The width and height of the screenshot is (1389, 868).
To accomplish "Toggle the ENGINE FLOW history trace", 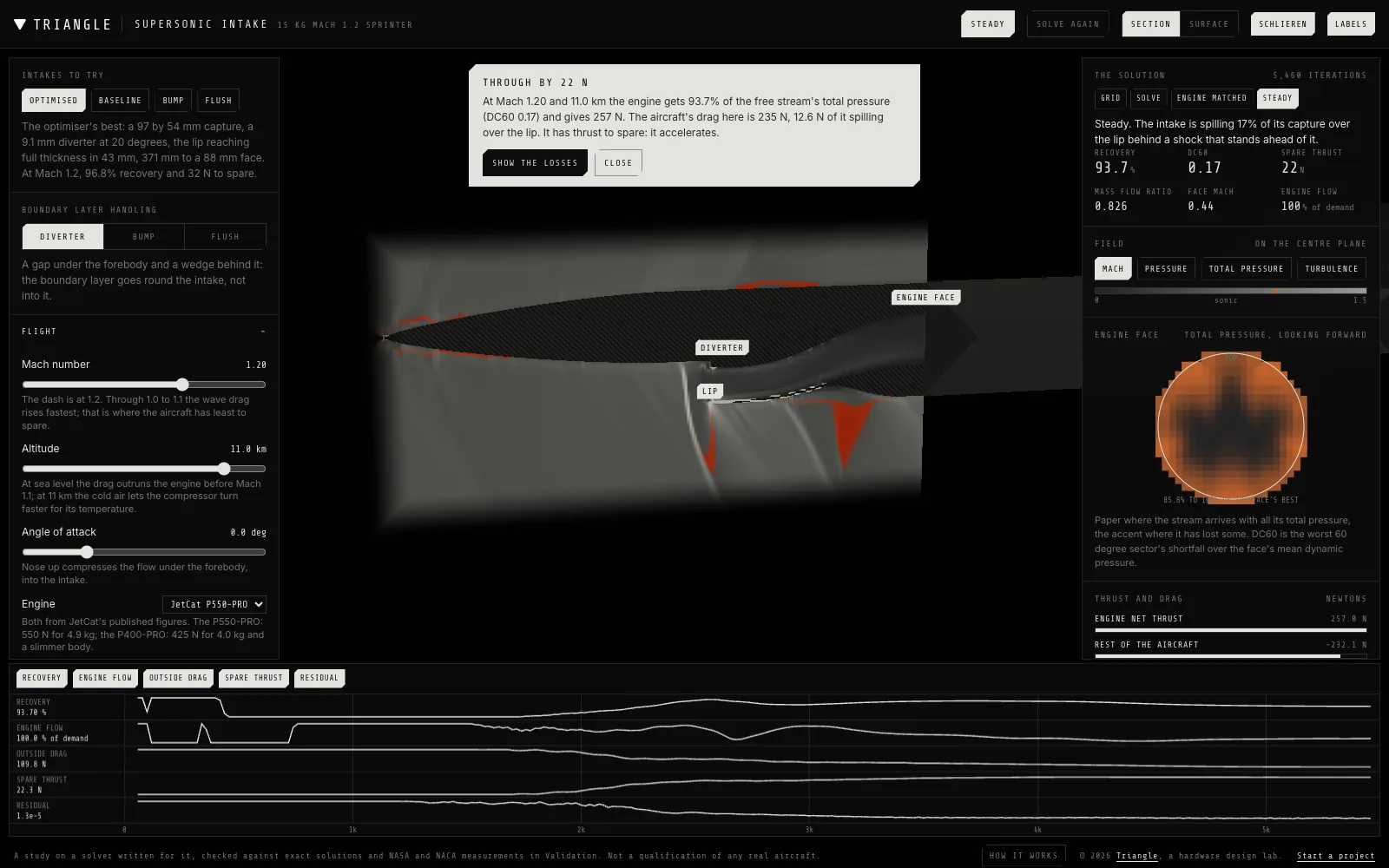I will click(105, 678).
